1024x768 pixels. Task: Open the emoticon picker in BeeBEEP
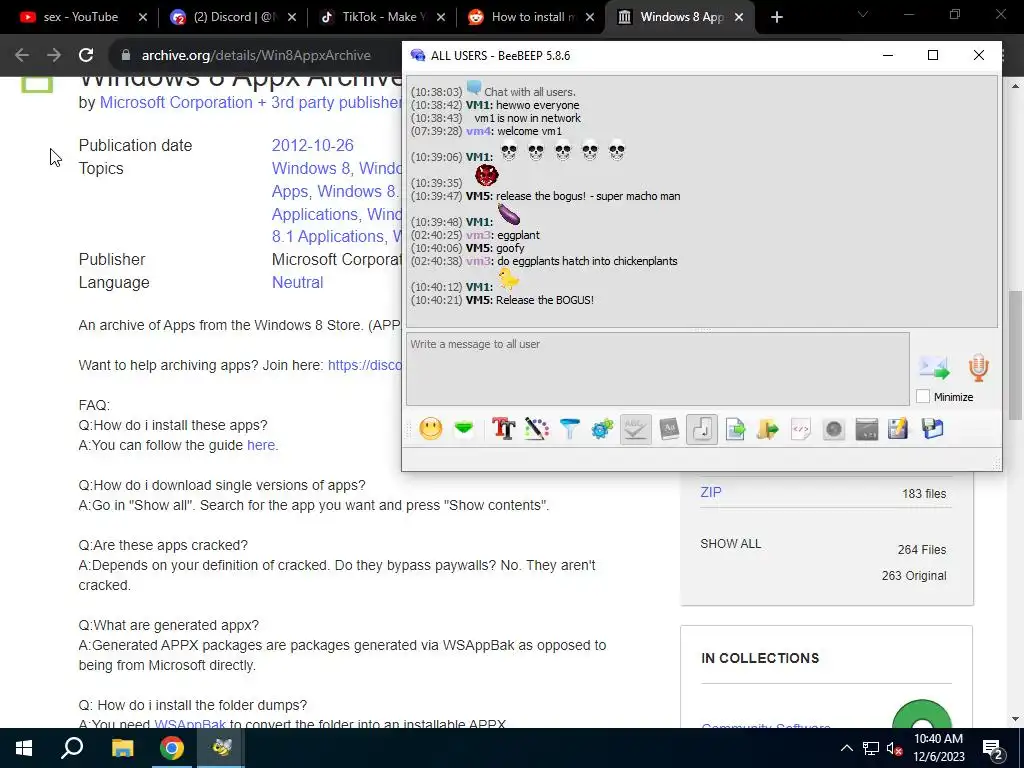[x=431, y=429]
